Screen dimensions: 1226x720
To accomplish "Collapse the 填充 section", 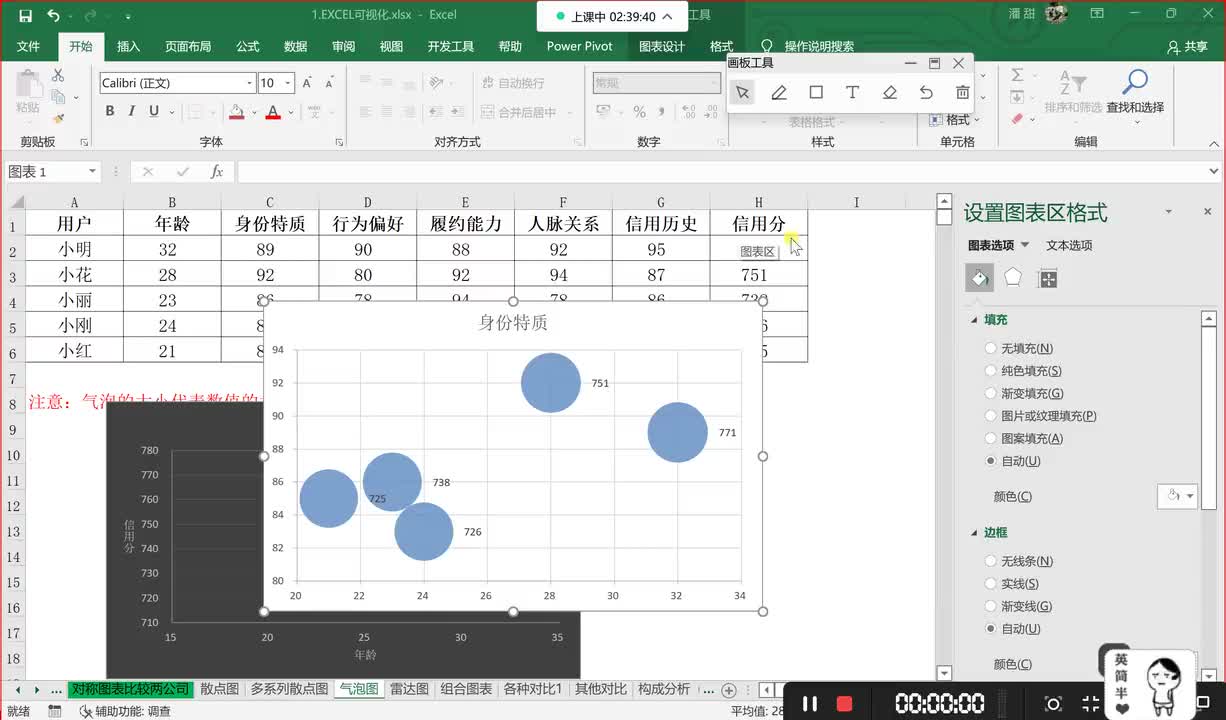I will point(975,320).
